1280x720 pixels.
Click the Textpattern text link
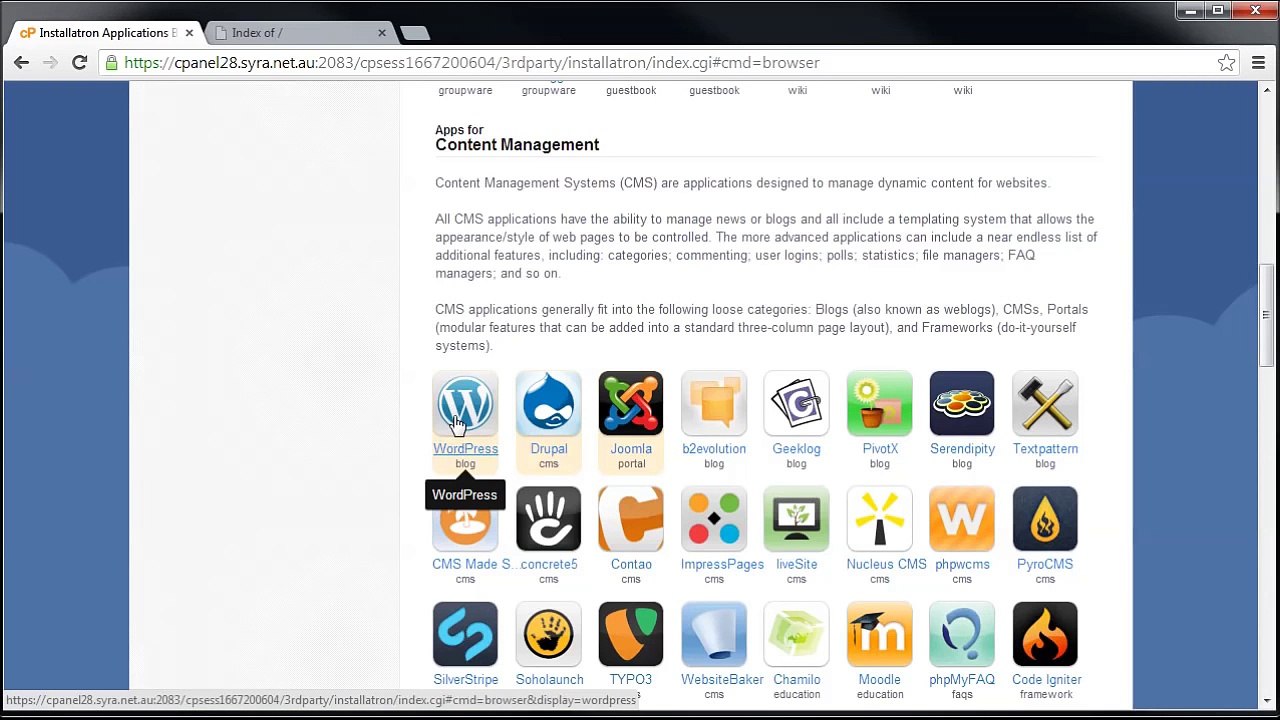[x=1045, y=449]
